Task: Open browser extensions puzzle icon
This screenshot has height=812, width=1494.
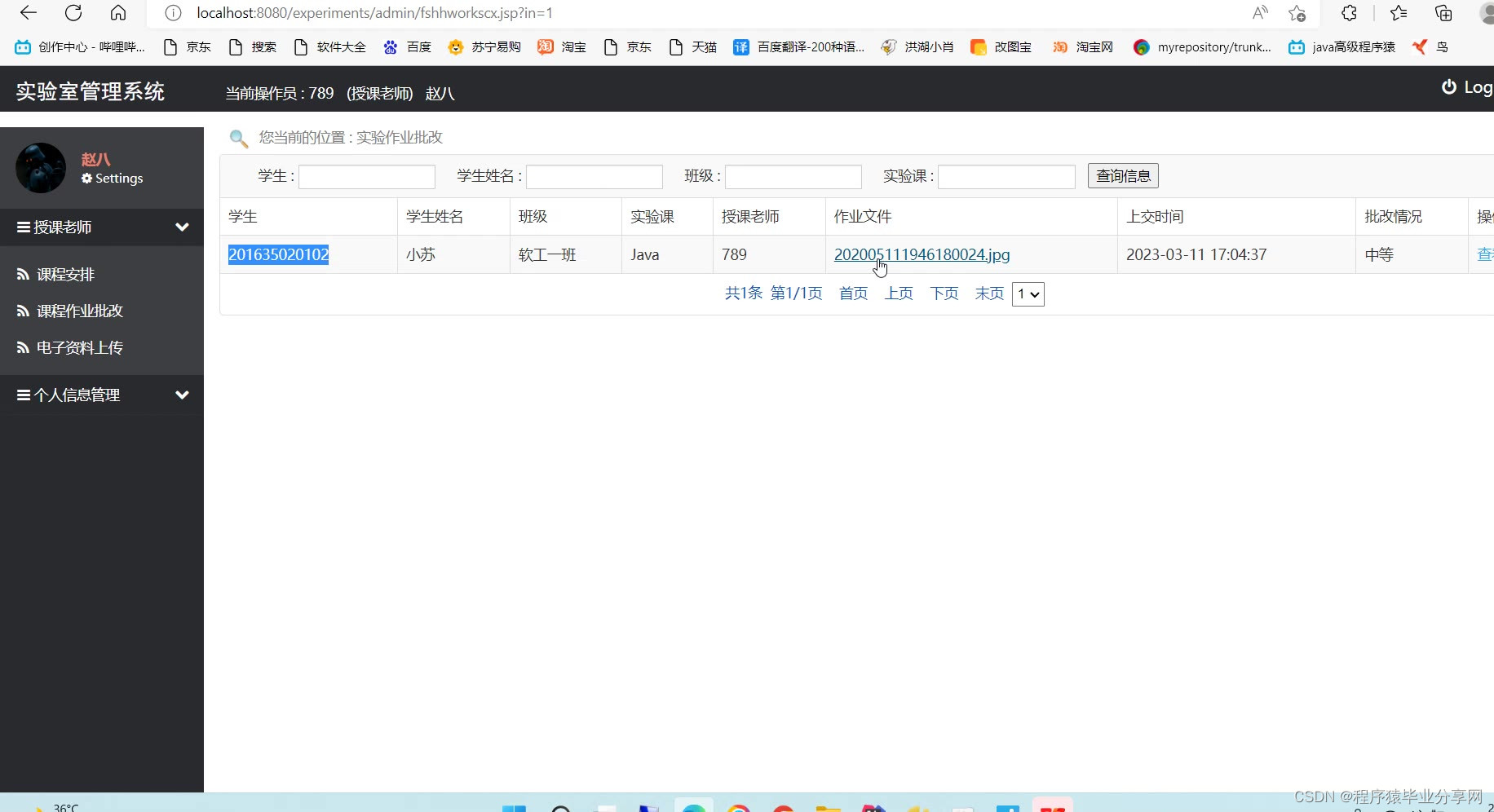Action: [x=1350, y=13]
